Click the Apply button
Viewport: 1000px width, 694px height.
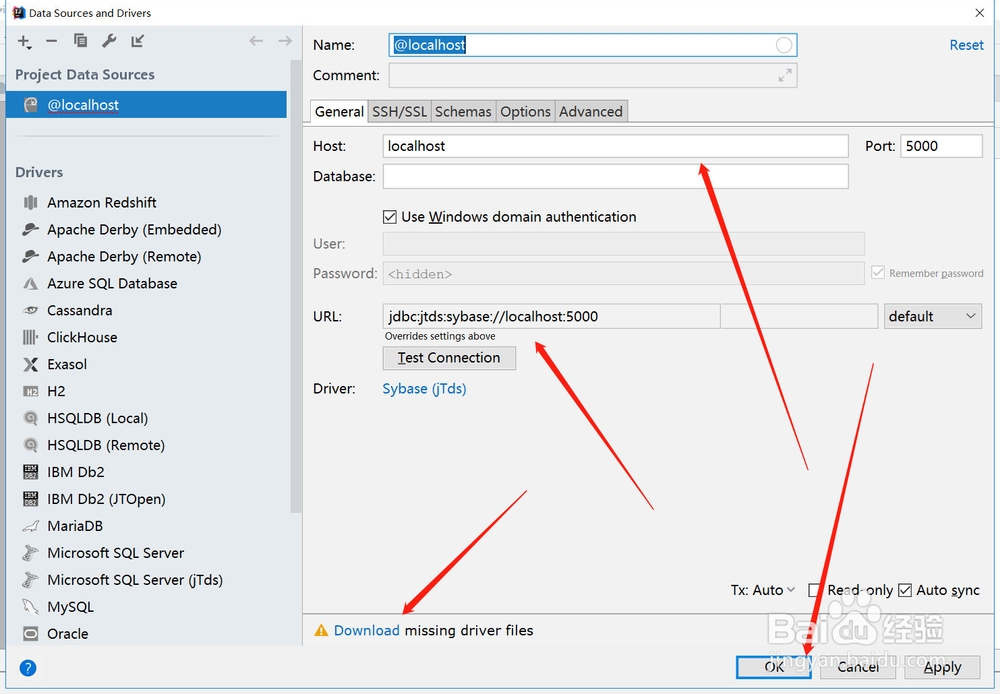(x=942, y=667)
